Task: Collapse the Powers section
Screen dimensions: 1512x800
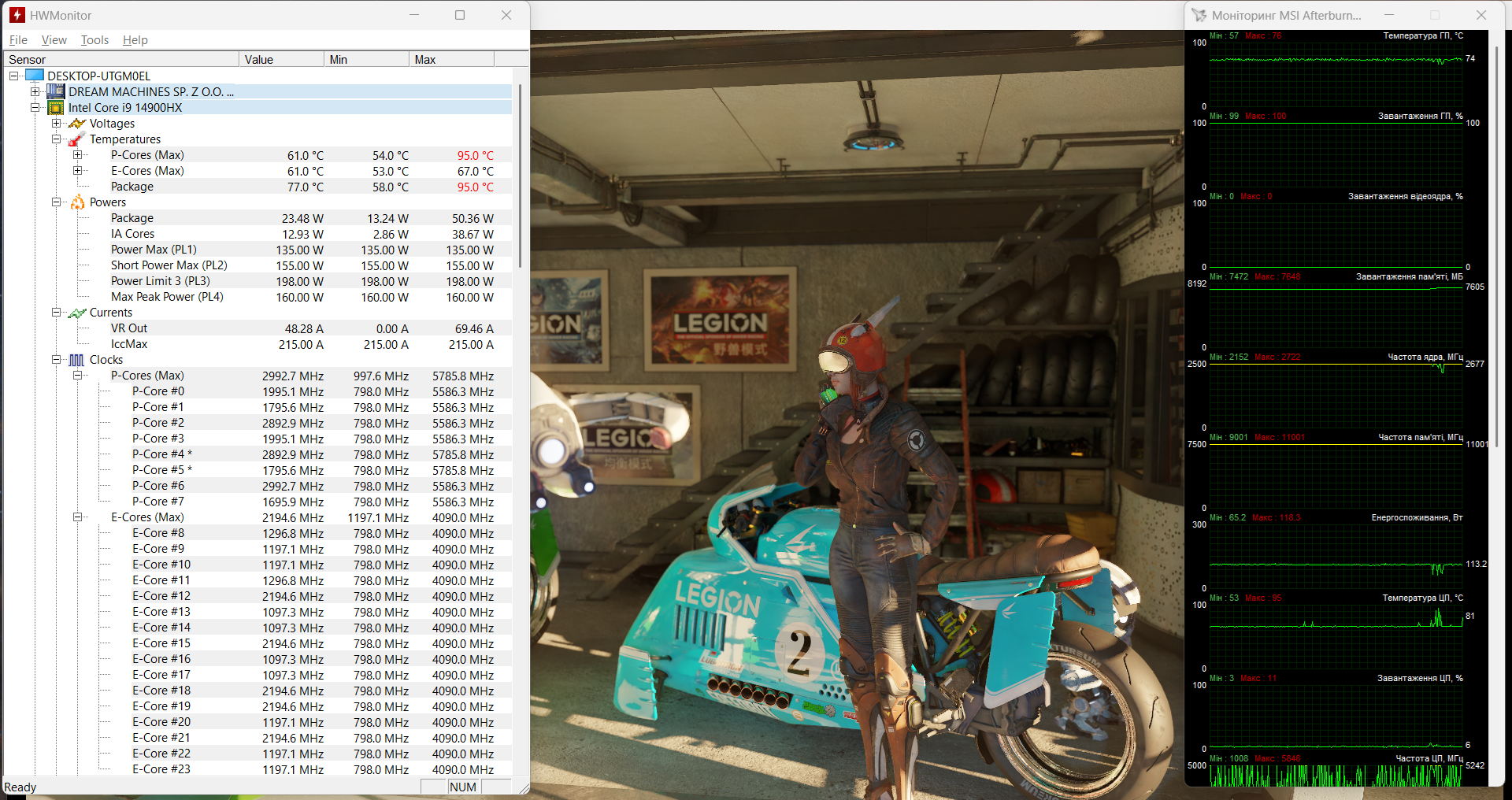Action: click(x=57, y=202)
